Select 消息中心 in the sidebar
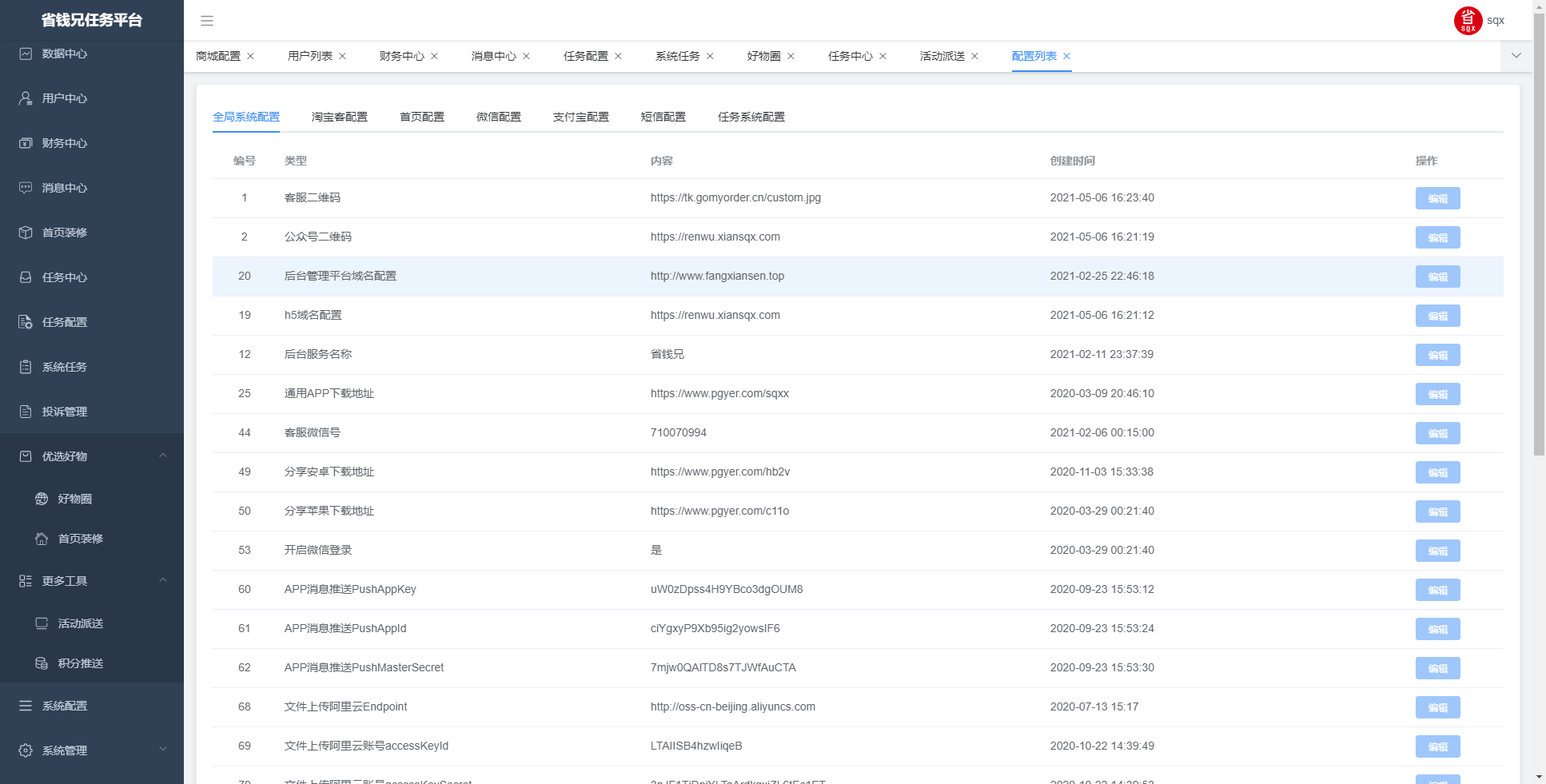Viewport: 1546px width, 784px height. tap(64, 188)
